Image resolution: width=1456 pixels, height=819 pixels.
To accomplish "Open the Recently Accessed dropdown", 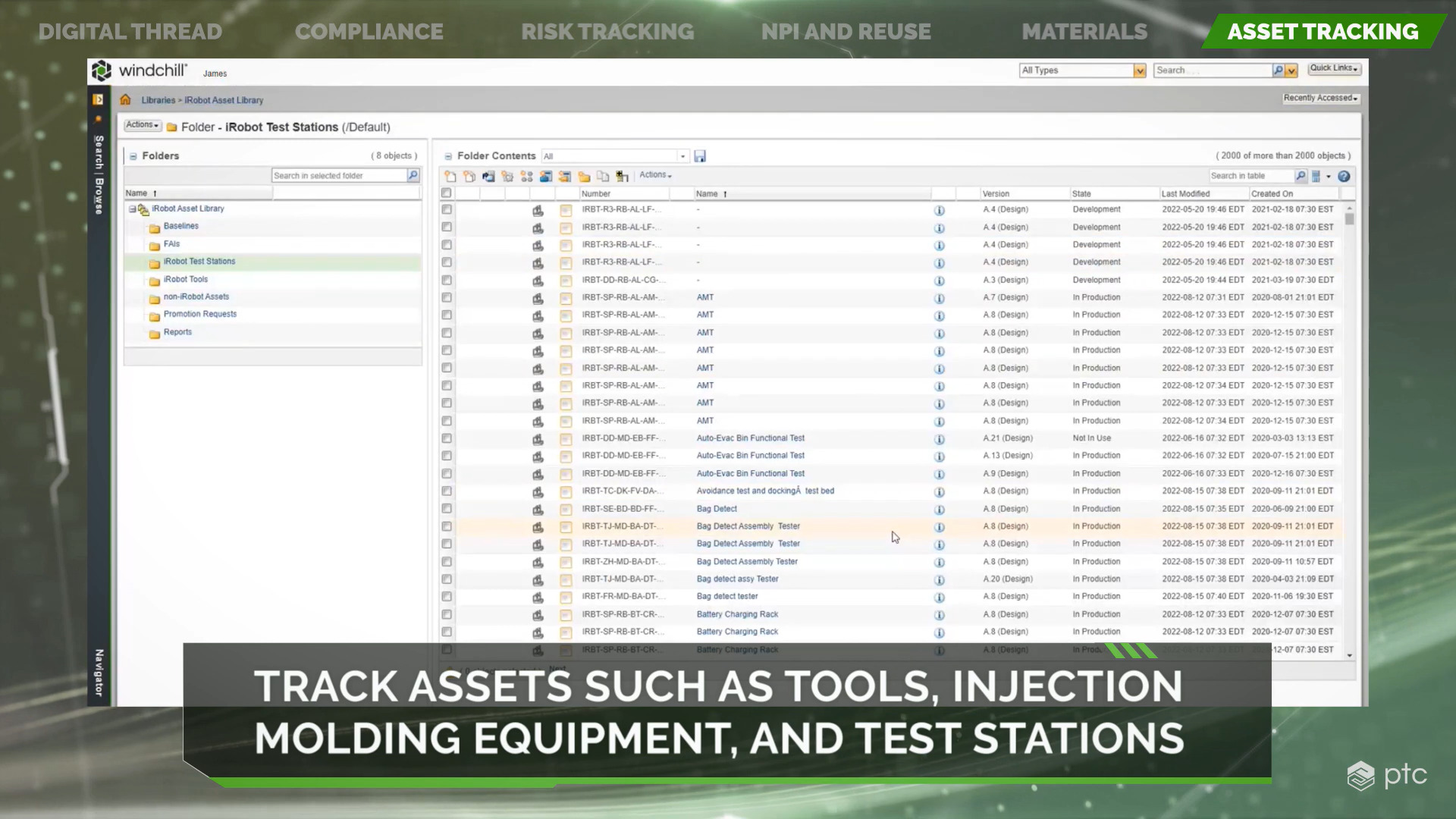I will coord(1320,98).
